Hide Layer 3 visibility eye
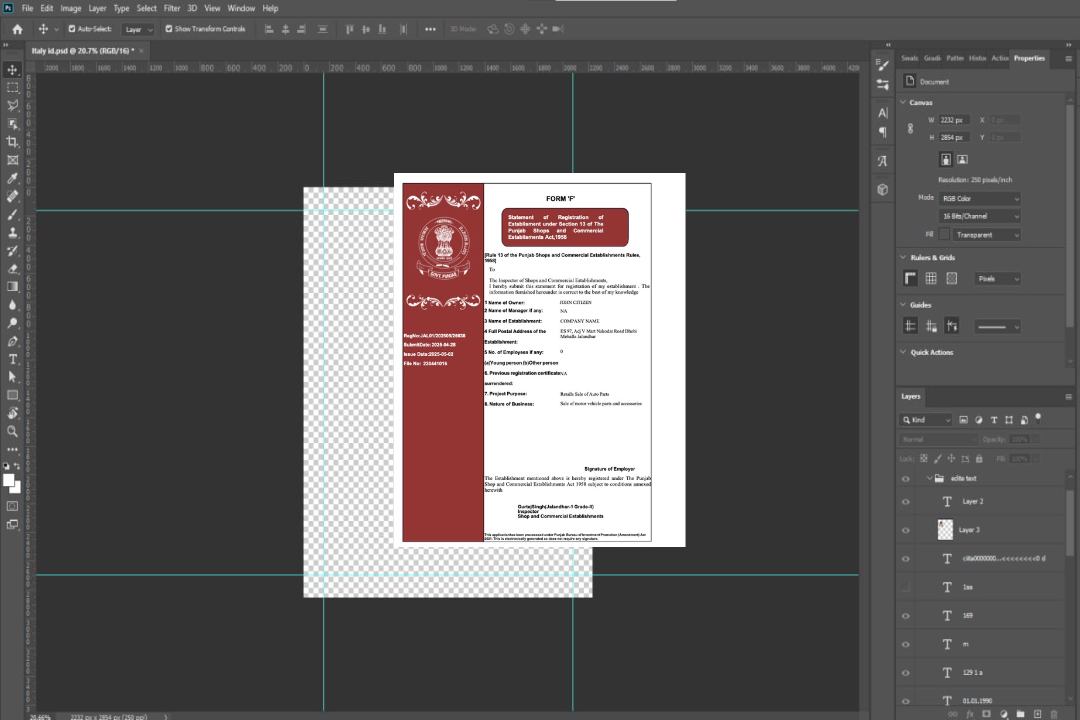This screenshot has width=1080, height=720. (906, 531)
